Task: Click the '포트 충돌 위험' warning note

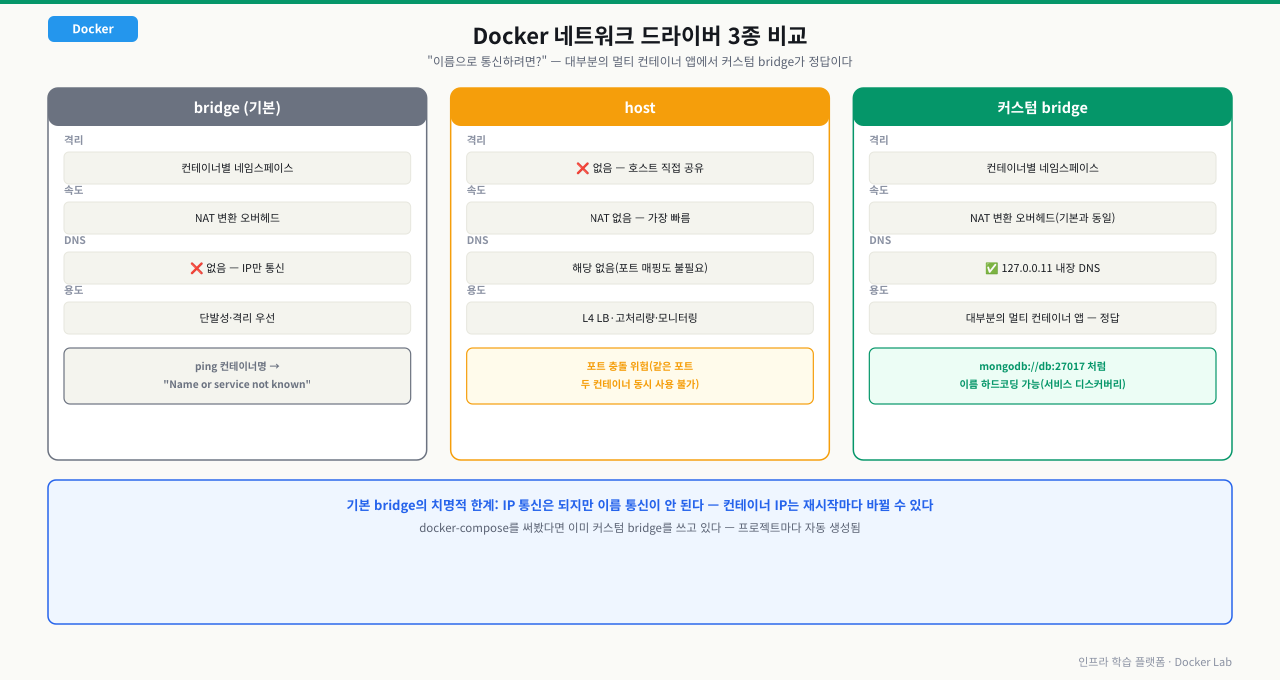Action: coord(640,376)
